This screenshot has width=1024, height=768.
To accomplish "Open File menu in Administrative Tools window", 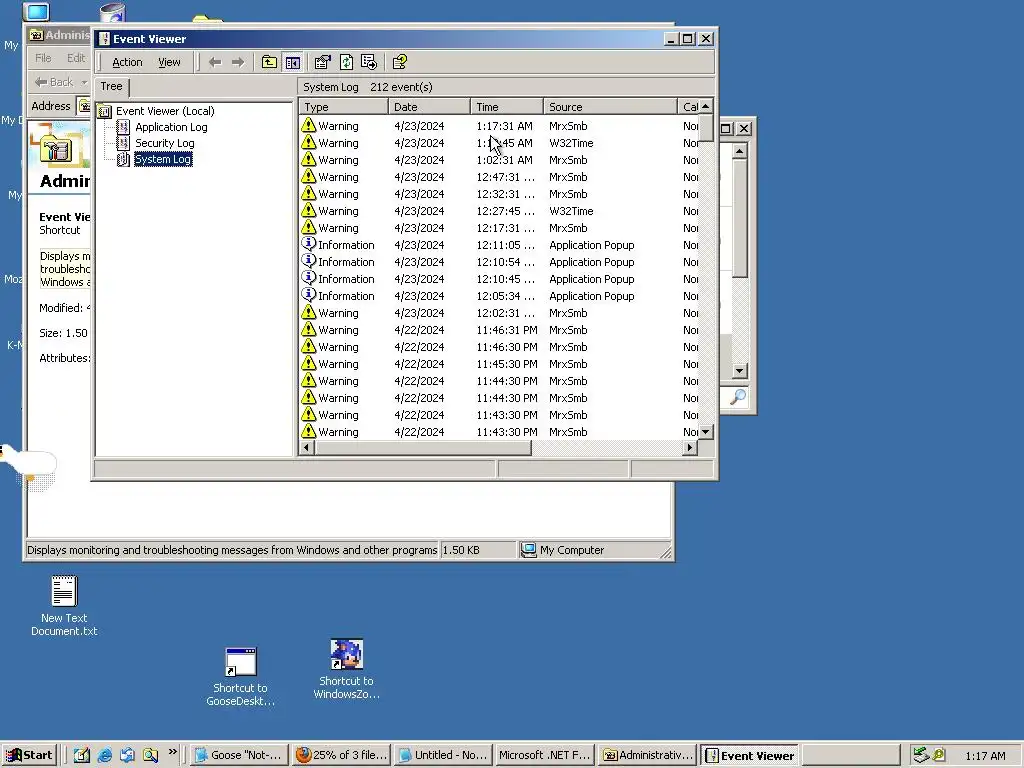I will point(43,58).
